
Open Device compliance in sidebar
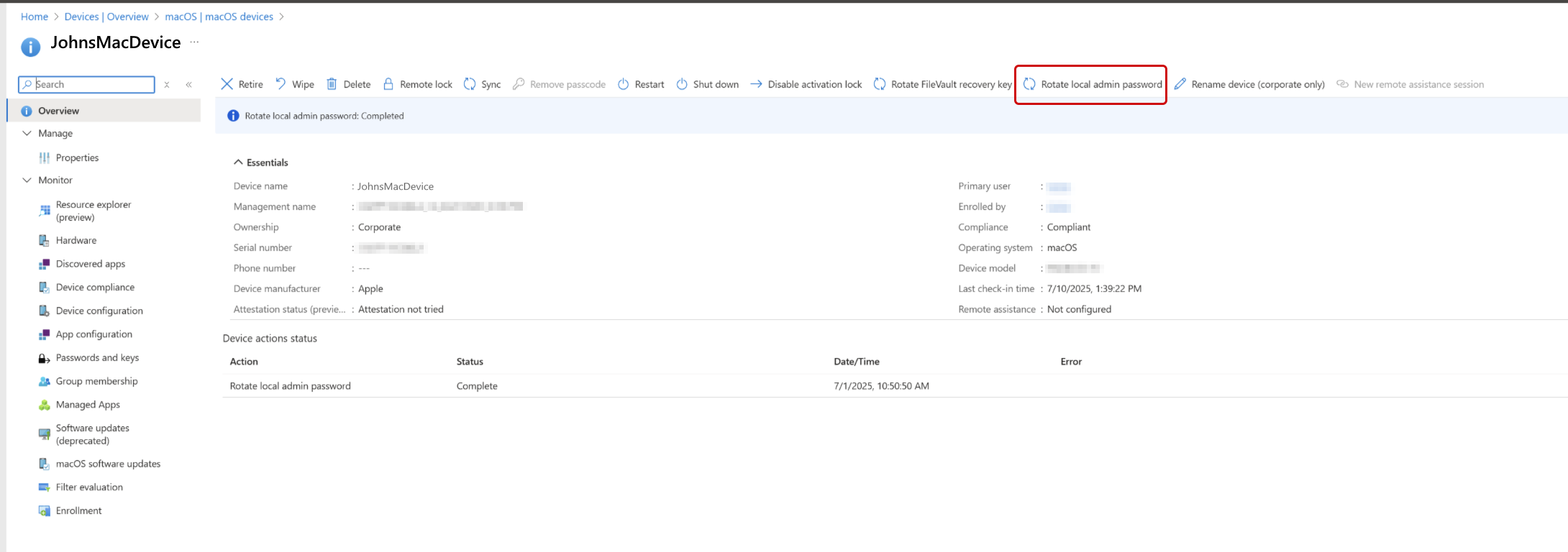coord(95,287)
